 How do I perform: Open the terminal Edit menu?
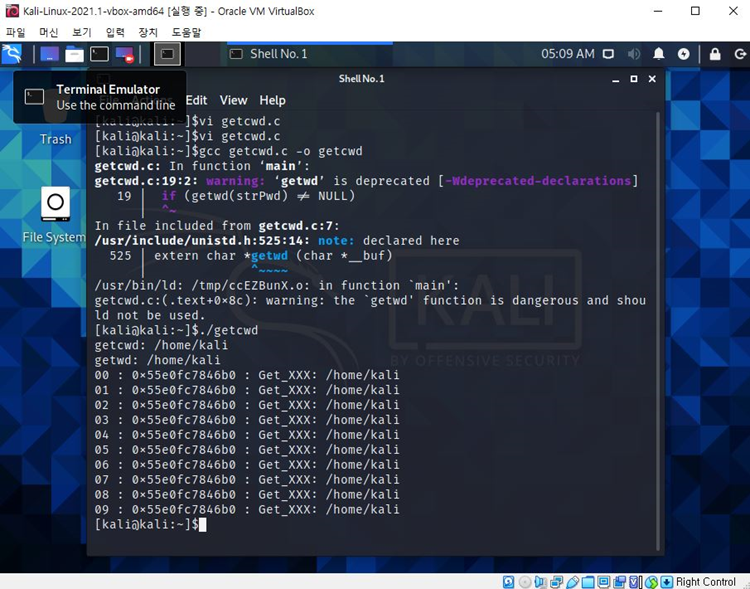tap(196, 100)
